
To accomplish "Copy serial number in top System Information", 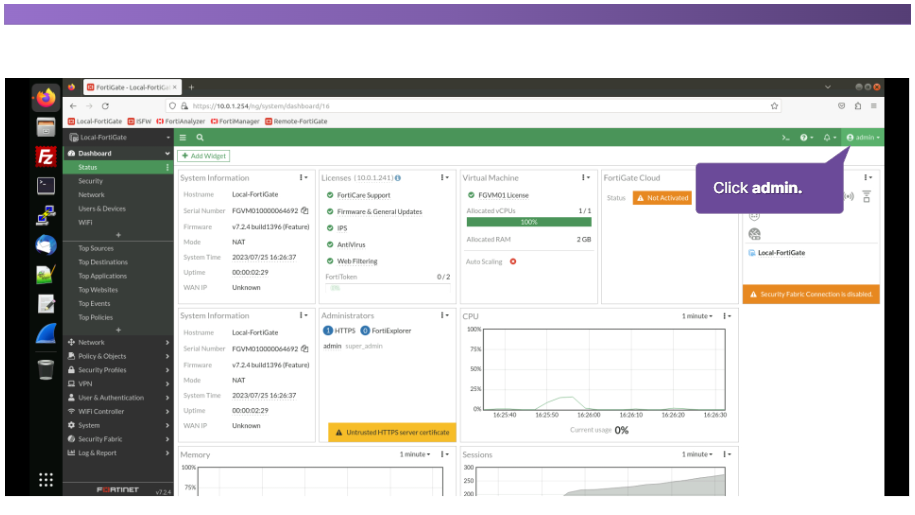I will coord(305,211).
